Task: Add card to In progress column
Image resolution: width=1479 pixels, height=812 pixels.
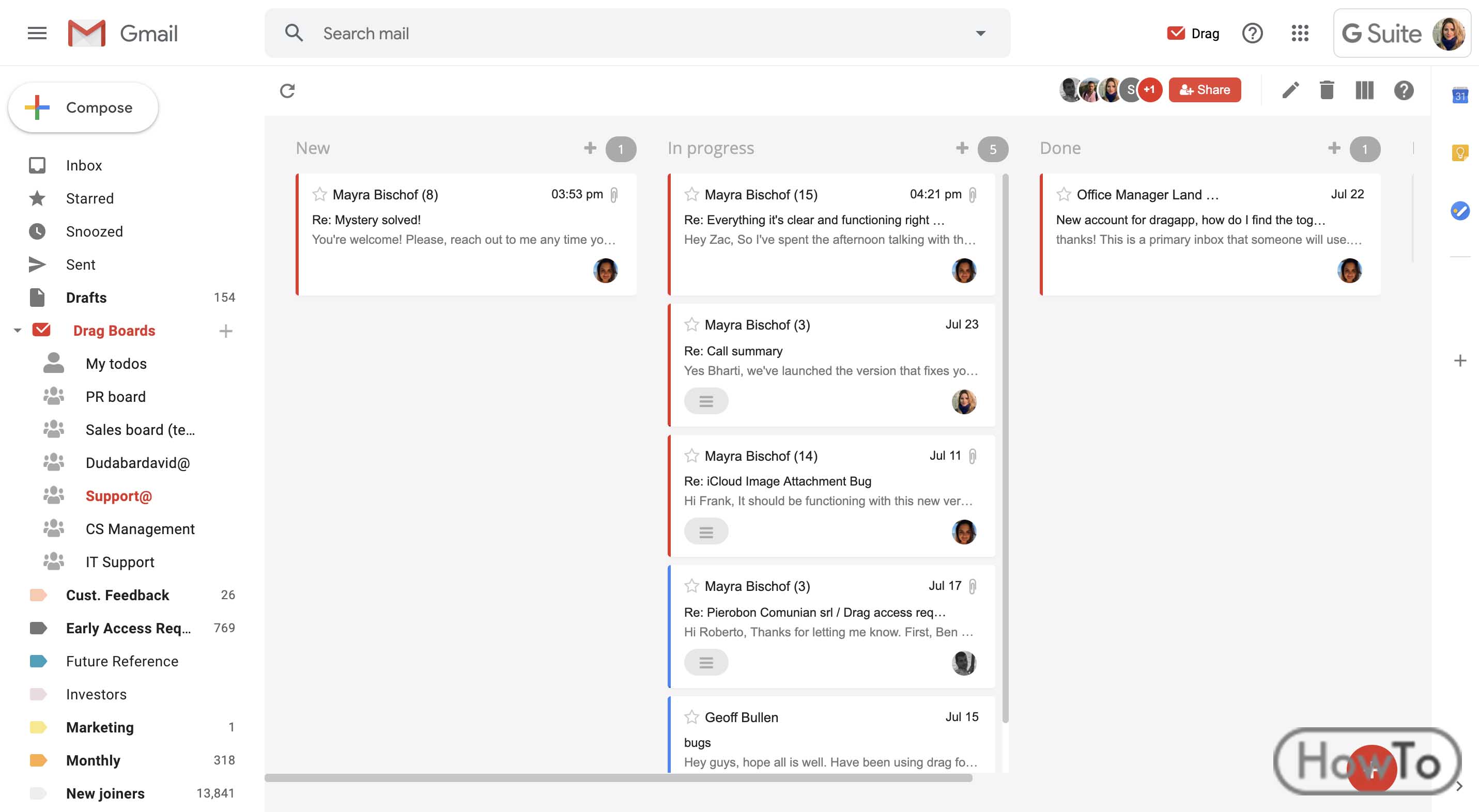Action: 962,148
